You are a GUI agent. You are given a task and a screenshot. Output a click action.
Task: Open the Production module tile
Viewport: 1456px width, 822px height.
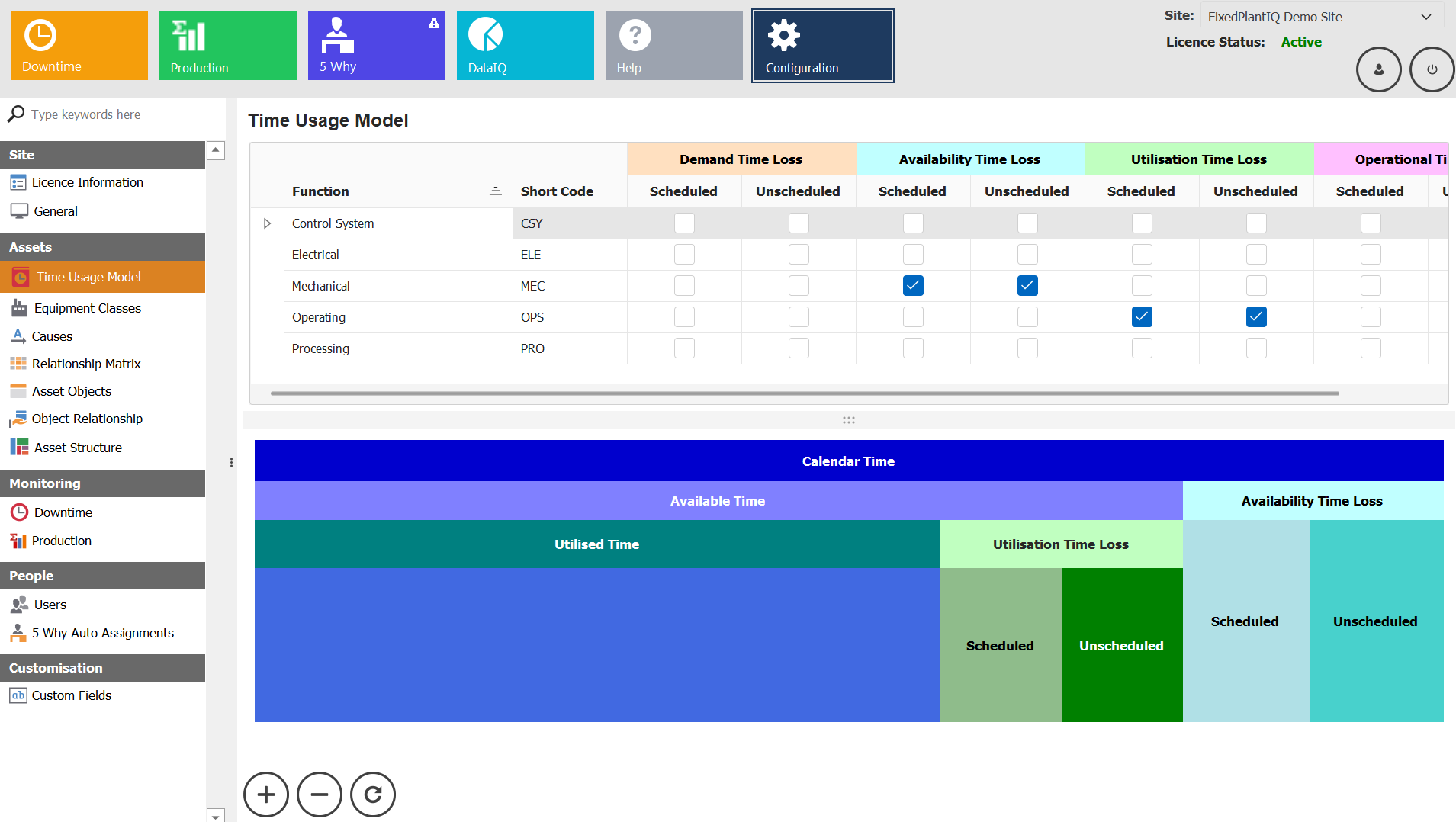pyautogui.click(x=228, y=46)
